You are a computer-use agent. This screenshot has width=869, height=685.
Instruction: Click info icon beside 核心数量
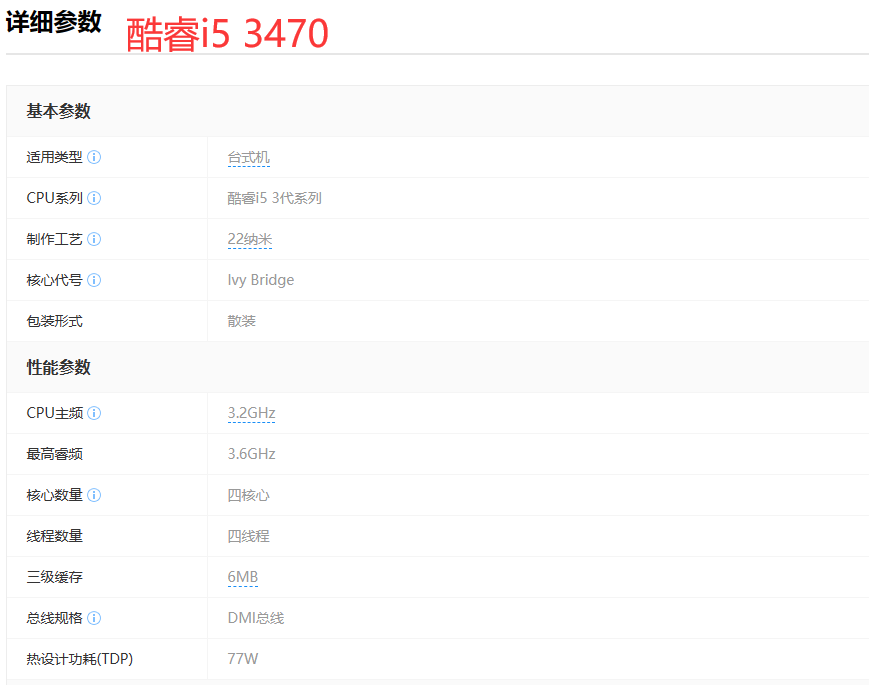click(x=94, y=495)
